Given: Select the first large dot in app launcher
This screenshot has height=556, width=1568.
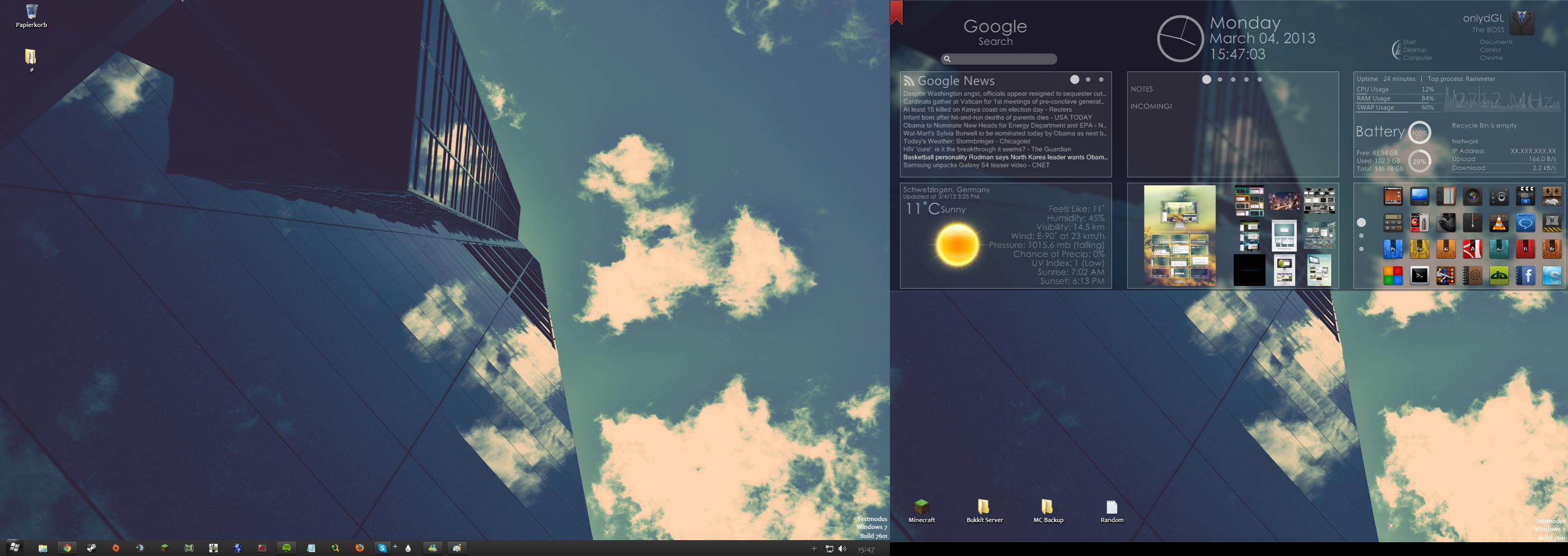Looking at the screenshot, I should 1362,222.
